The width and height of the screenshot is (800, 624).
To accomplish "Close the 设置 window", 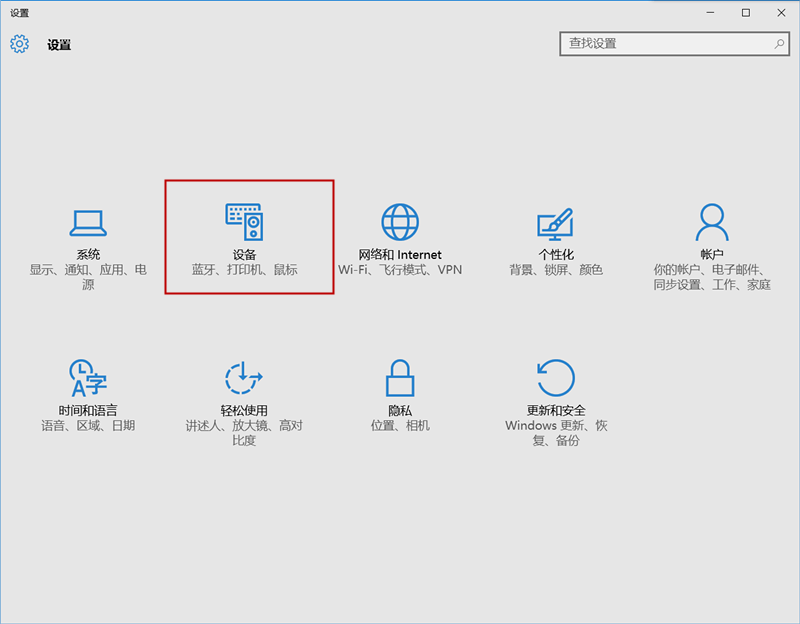I will point(781,13).
